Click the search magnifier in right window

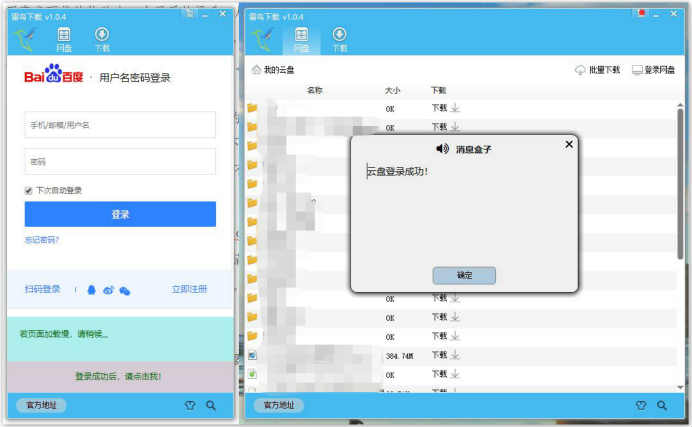click(x=663, y=405)
